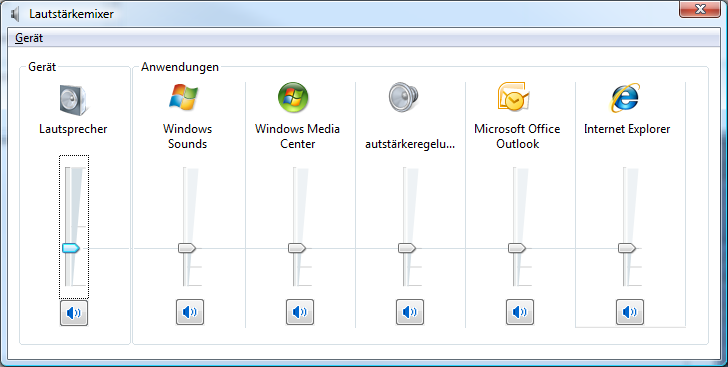Screen dimensions: 728x367
Task: Mute Microsoft Office Outlook
Action: (x=520, y=312)
